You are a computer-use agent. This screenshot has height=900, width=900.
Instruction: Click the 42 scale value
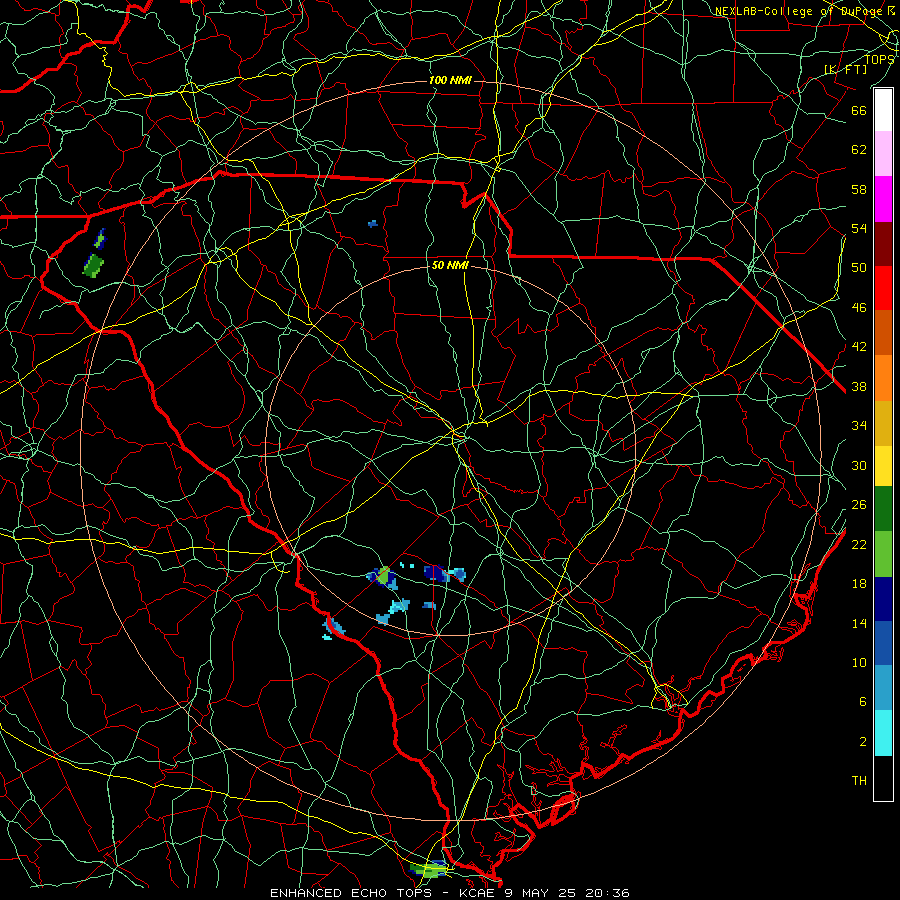click(x=859, y=347)
